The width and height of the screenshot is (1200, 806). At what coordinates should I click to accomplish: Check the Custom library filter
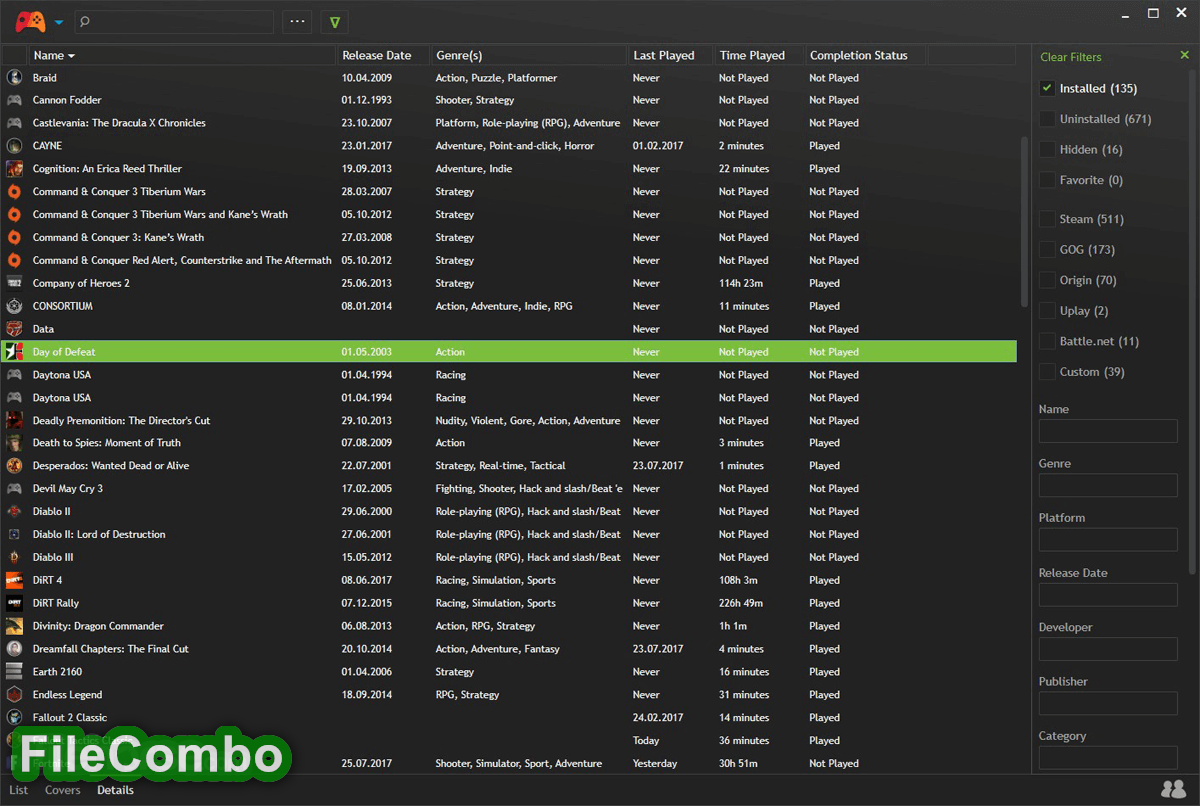[1047, 371]
